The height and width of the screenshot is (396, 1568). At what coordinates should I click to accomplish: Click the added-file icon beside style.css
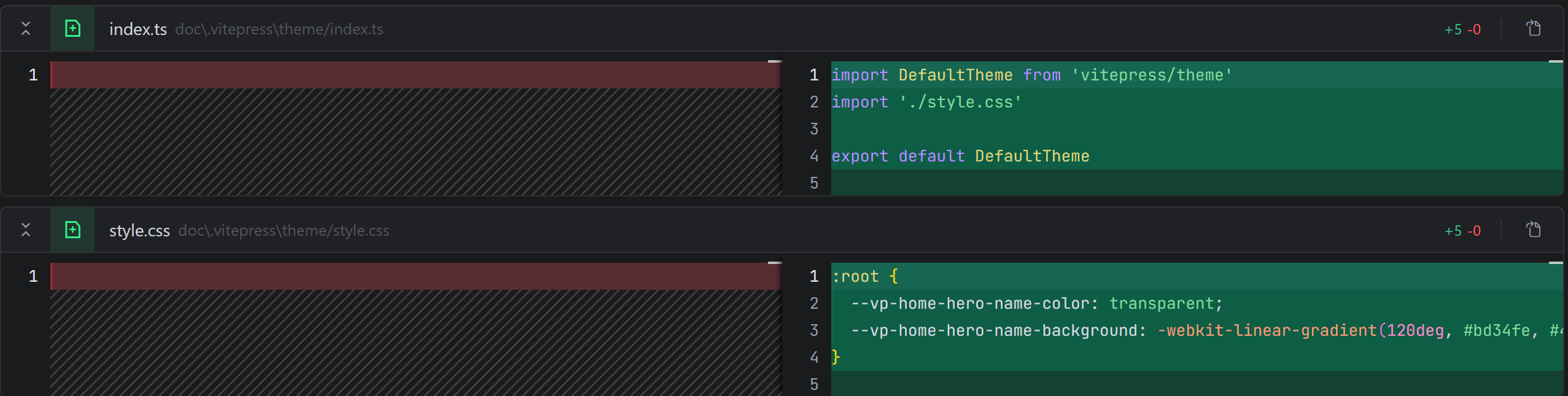(x=72, y=230)
